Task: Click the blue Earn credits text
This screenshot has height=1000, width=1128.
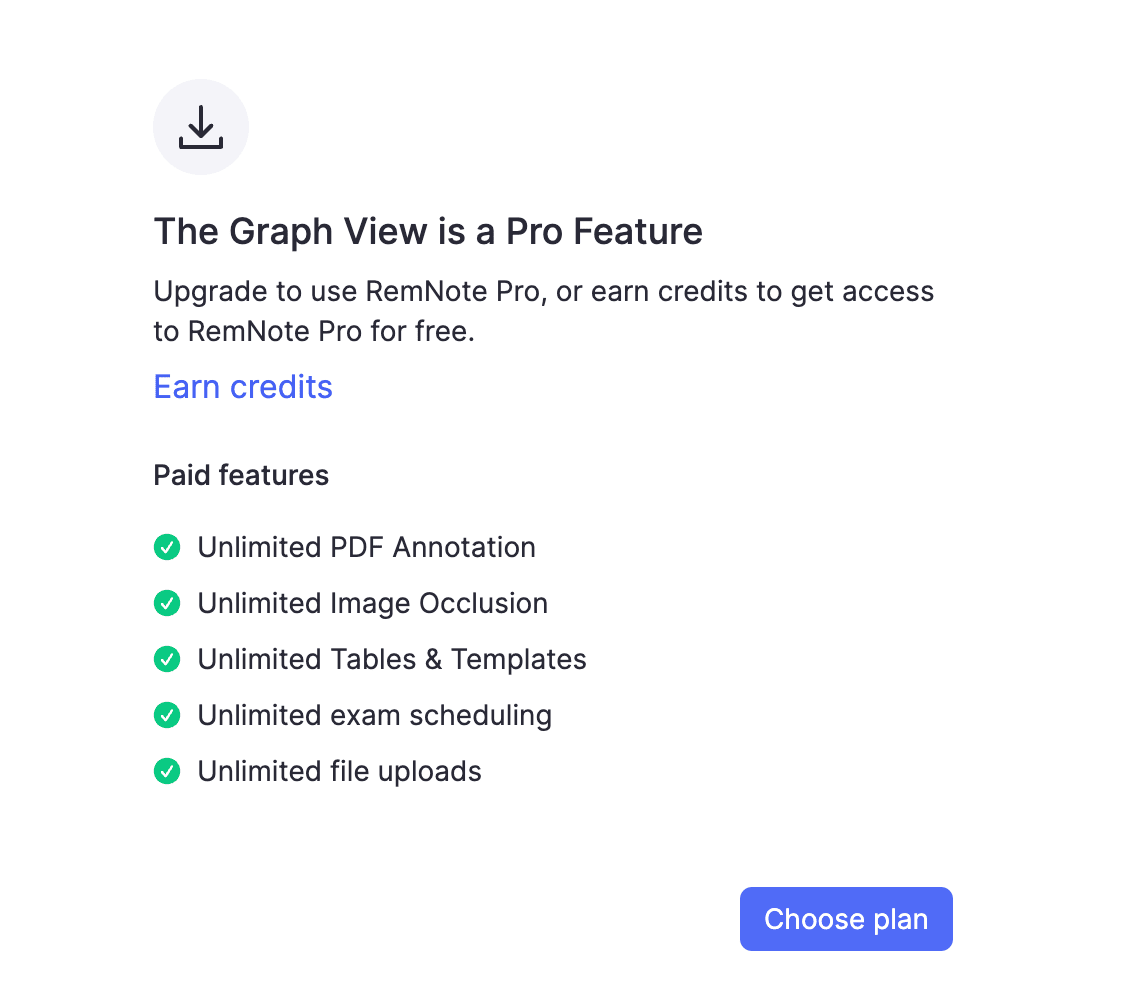Action: pyautogui.click(x=243, y=387)
